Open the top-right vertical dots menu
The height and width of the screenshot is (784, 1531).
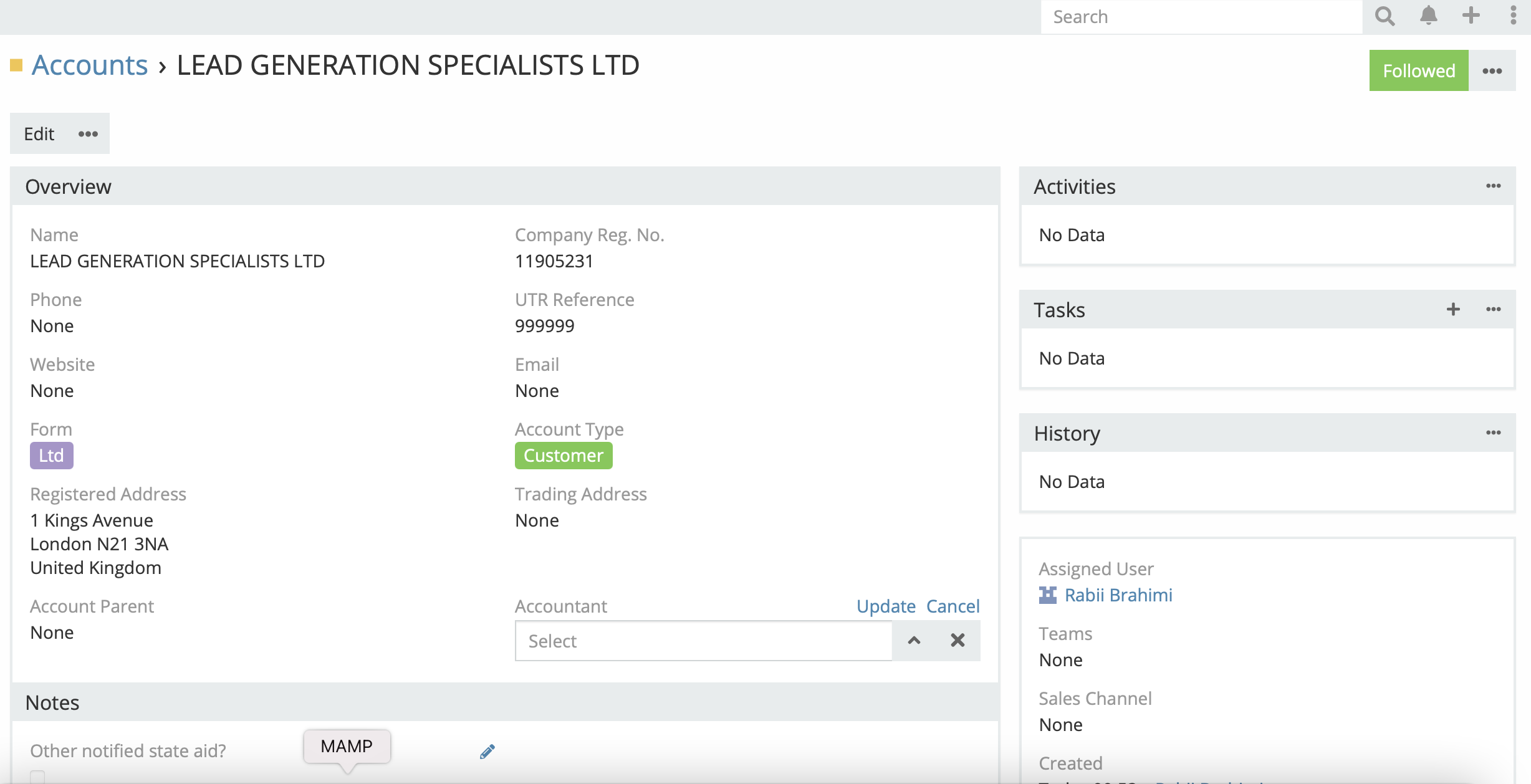(1513, 16)
